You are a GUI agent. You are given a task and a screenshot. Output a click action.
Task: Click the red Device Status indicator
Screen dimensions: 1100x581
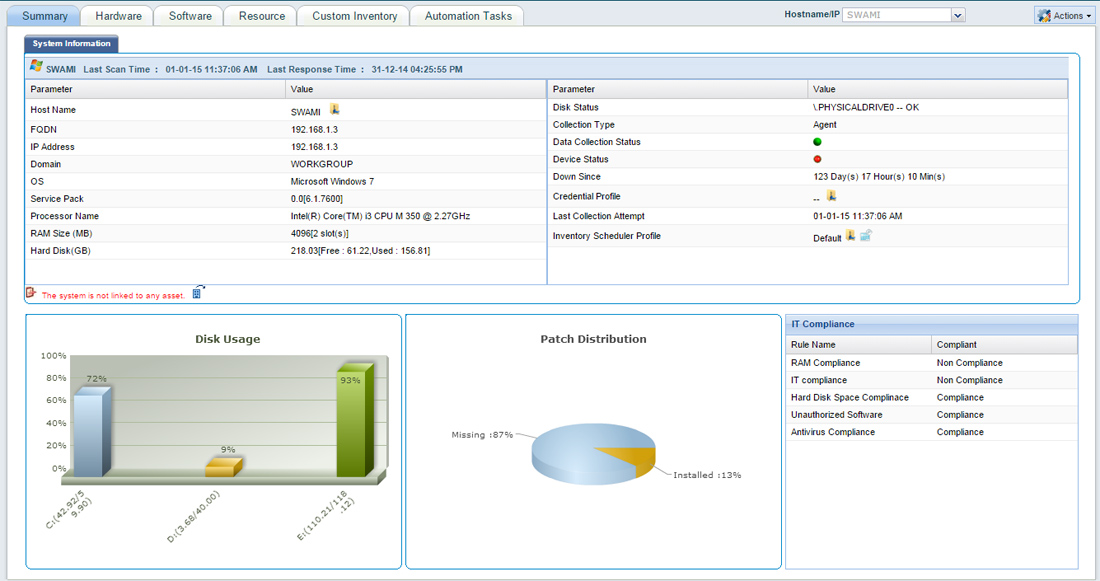pyautogui.click(x=817, y=159)
